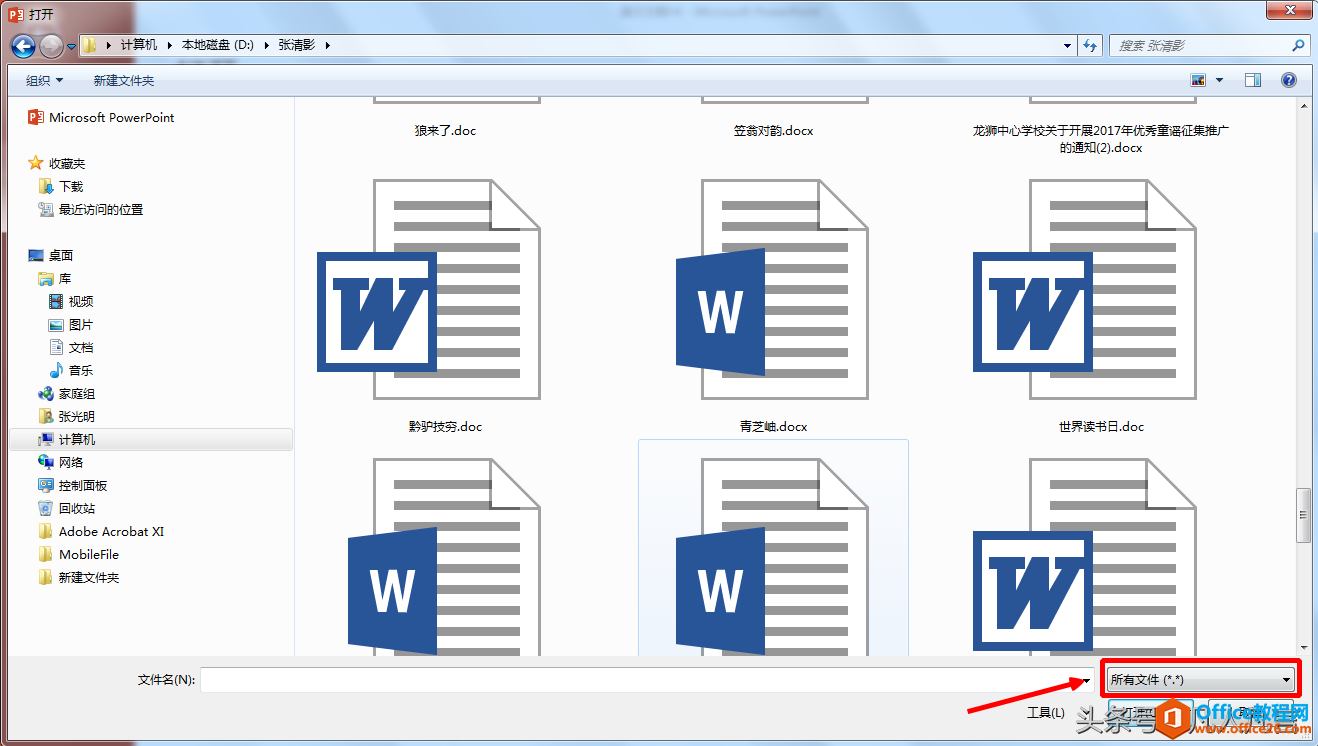Click the file list scrollbar up arrow
The height and width of the screenshot is (746, 1318).
click(x=1303, y=105)
